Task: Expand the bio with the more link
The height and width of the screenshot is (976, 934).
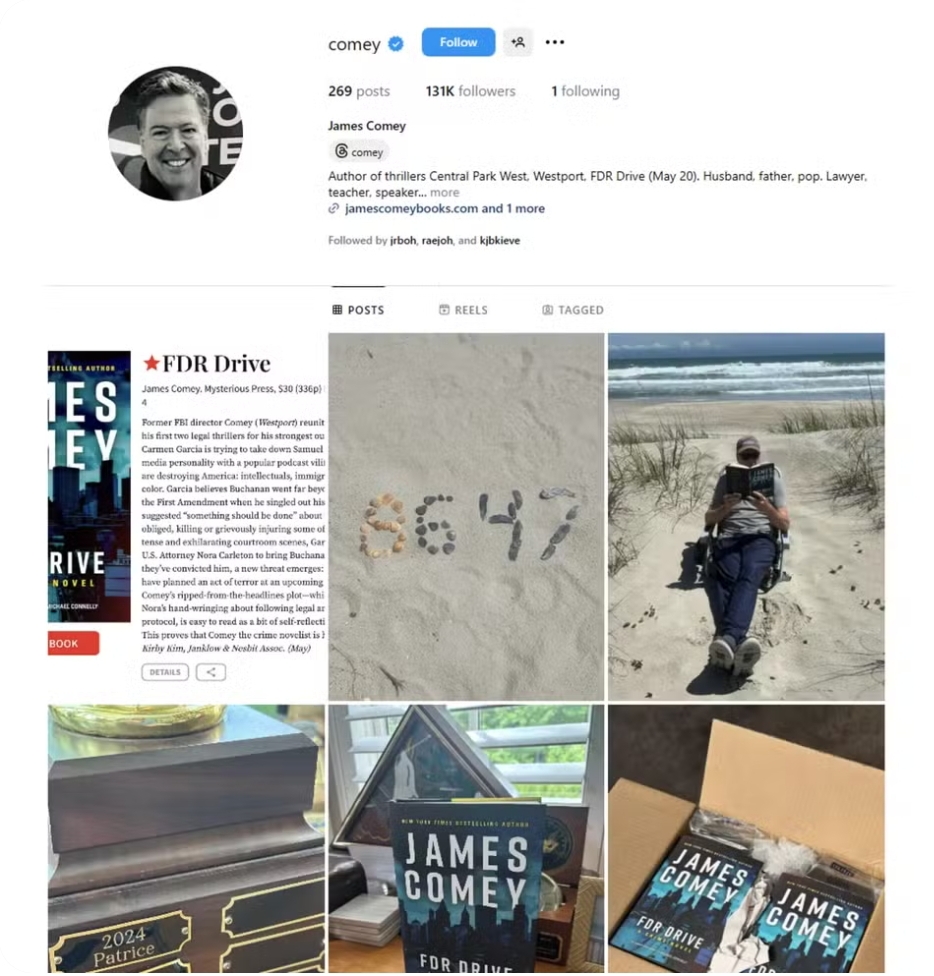Action: pos(444,192)
